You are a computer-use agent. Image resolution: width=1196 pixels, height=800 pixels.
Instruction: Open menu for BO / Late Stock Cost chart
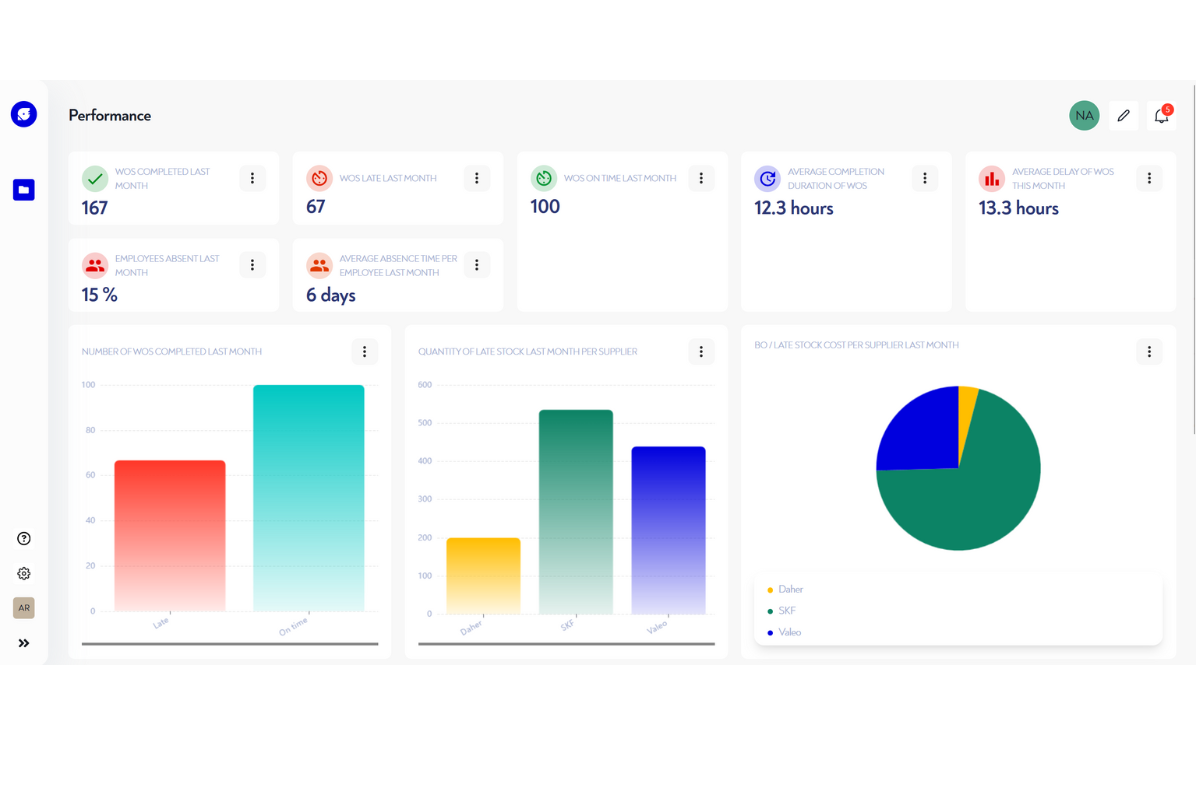click(x=1149, y=351)
